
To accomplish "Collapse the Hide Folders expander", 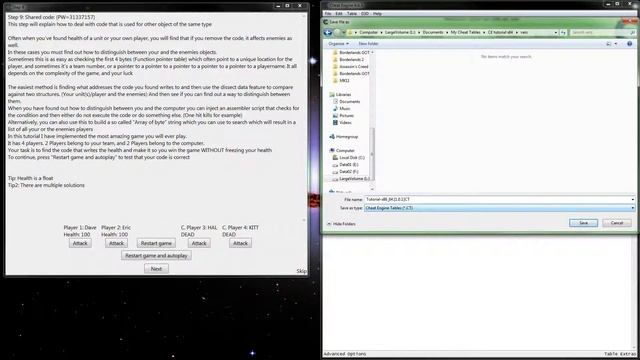I will pos(341,224).
